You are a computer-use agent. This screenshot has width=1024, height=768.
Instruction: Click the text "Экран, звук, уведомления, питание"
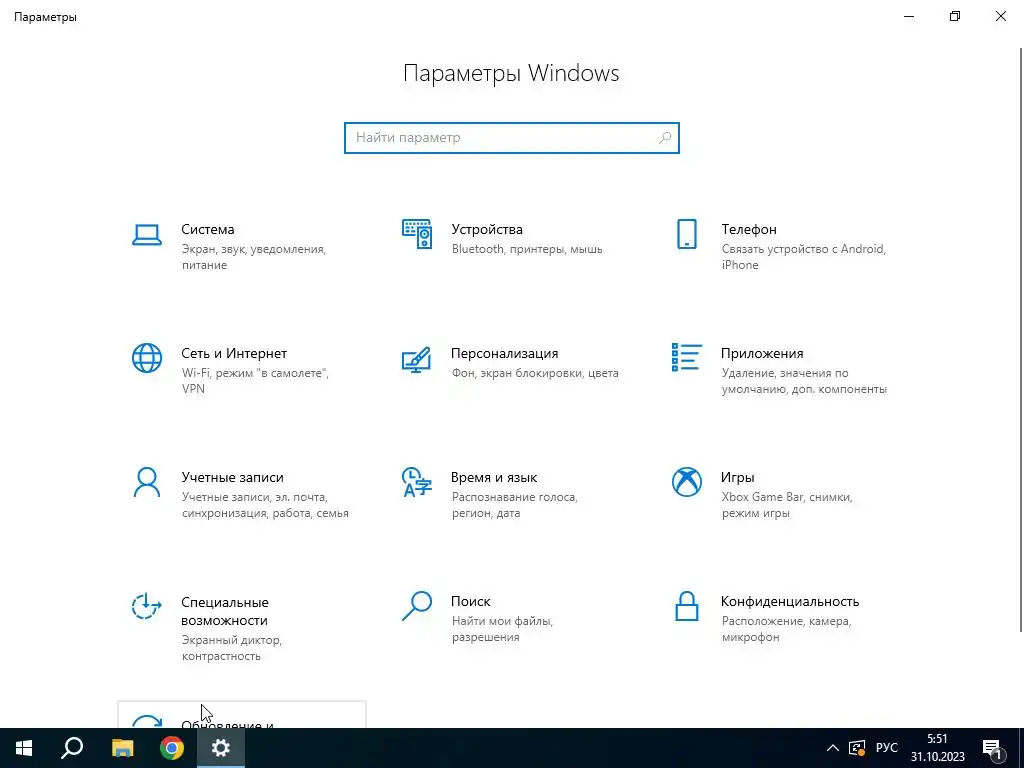253,257
